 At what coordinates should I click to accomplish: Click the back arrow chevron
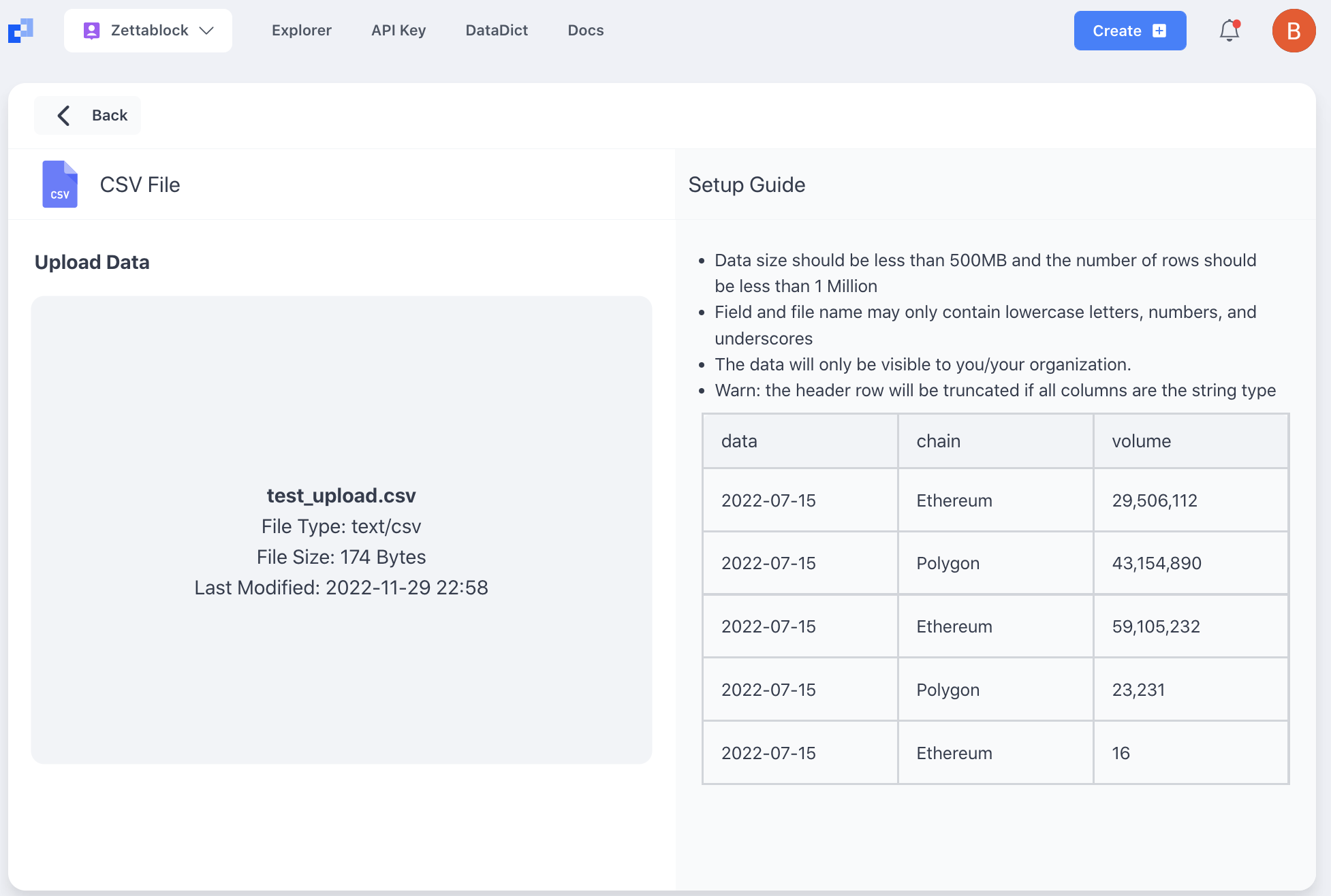[64, 116]
